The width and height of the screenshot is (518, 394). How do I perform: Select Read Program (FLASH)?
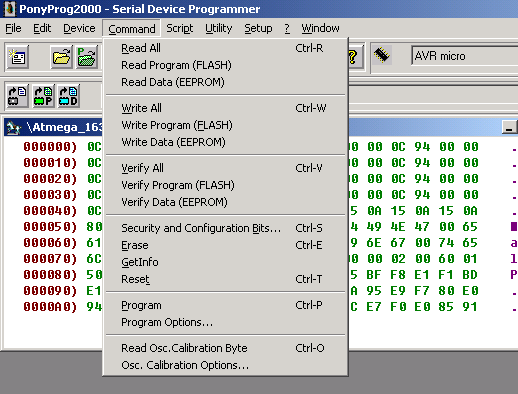pyautogui.click(x=226, y=65)
